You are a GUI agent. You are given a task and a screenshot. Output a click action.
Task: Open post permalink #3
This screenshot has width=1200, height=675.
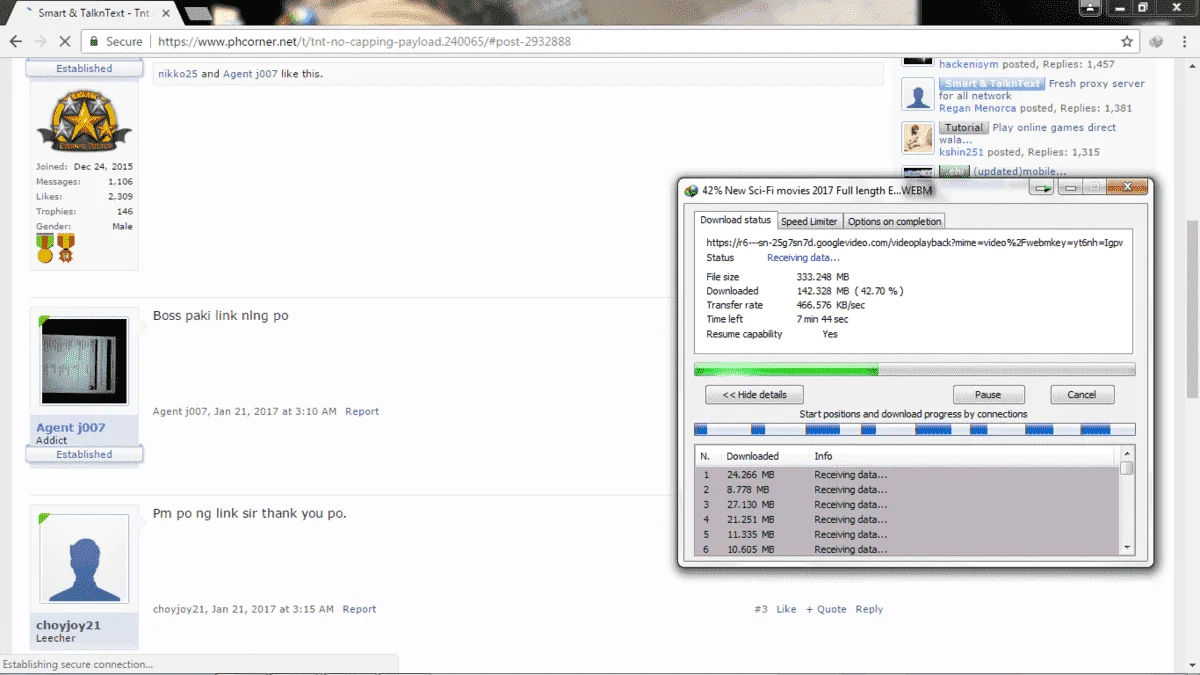761,609
